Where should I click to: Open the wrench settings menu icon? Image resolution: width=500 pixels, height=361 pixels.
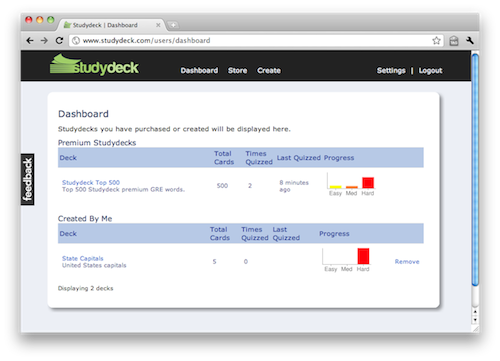click(x=470, y=41)
